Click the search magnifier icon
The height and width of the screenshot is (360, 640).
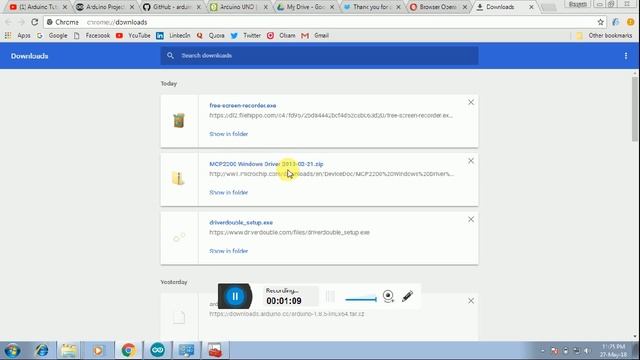170,56
